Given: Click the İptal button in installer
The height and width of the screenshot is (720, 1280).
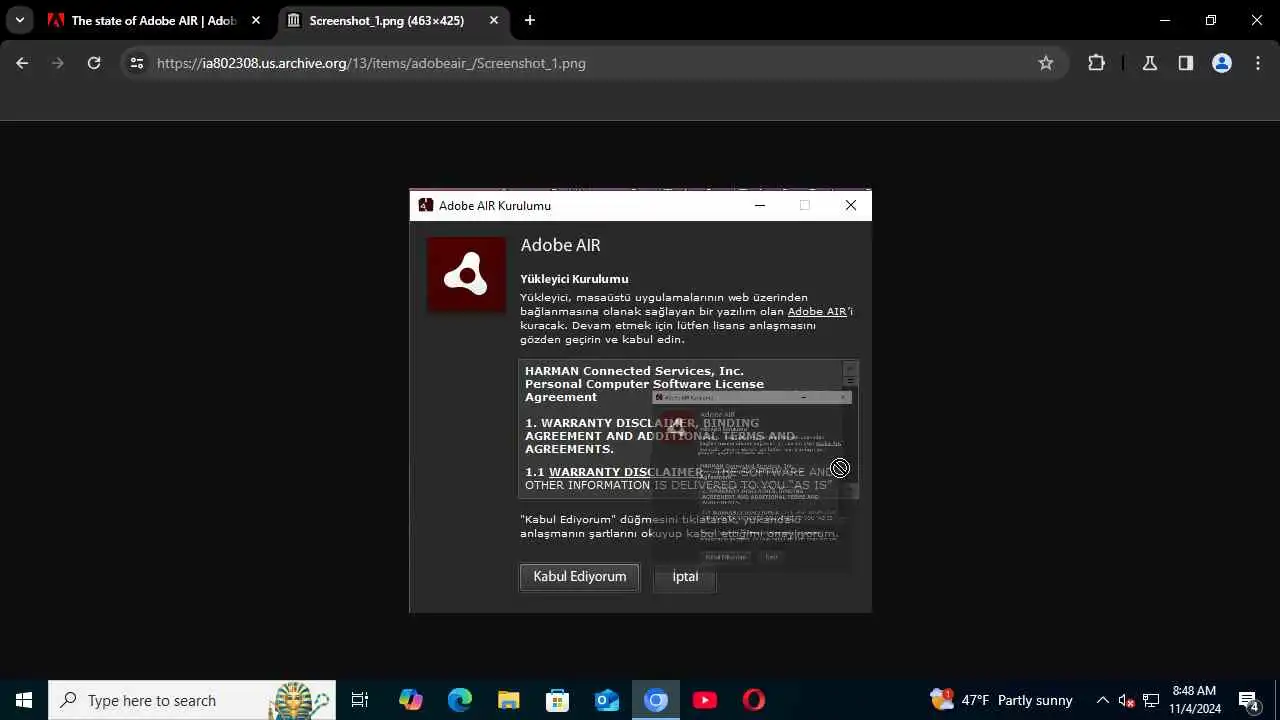Looking at the screenshot, I should 685,577.
